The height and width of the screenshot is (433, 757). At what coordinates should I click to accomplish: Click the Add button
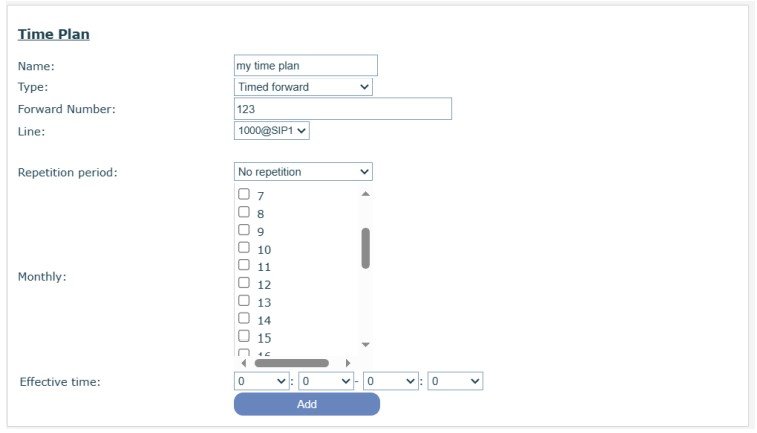coord(307,404)
